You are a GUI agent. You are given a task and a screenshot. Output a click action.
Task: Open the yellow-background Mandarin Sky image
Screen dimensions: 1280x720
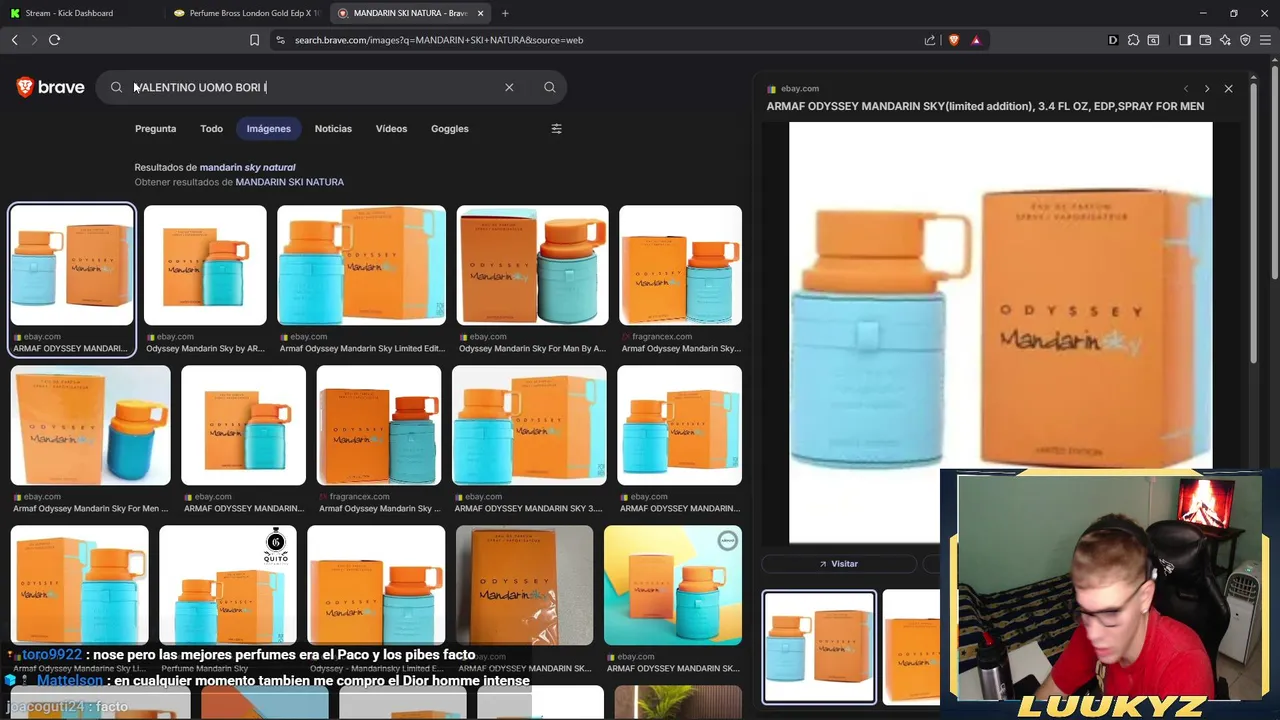673,585
